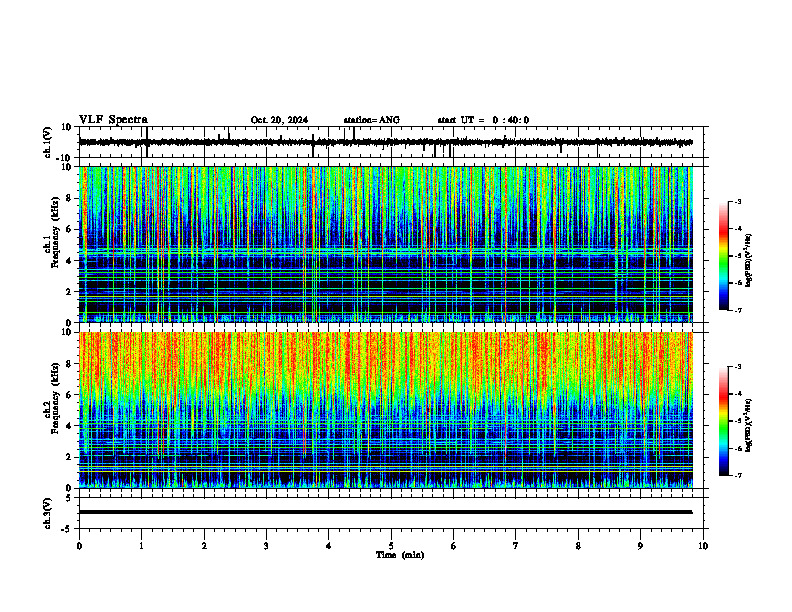792x612 pixels.
Task: Click time axis tick label "2"
Action: coord(204,546)
